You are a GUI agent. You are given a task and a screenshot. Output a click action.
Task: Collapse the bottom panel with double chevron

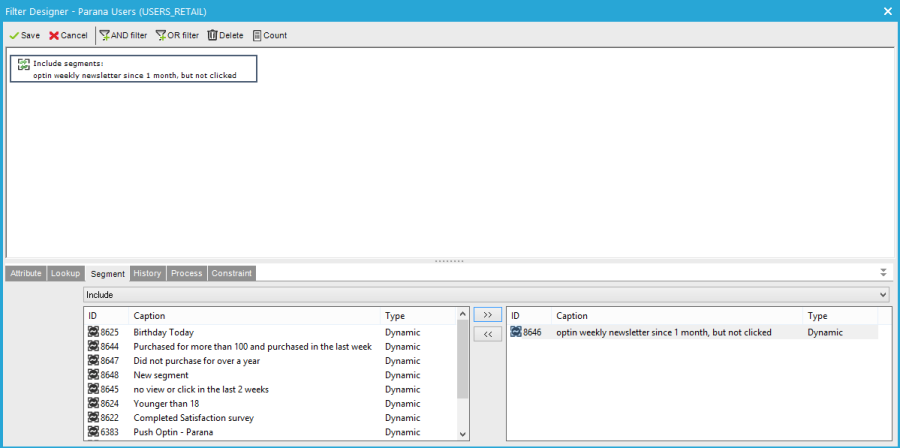click(x=883, y=272)
